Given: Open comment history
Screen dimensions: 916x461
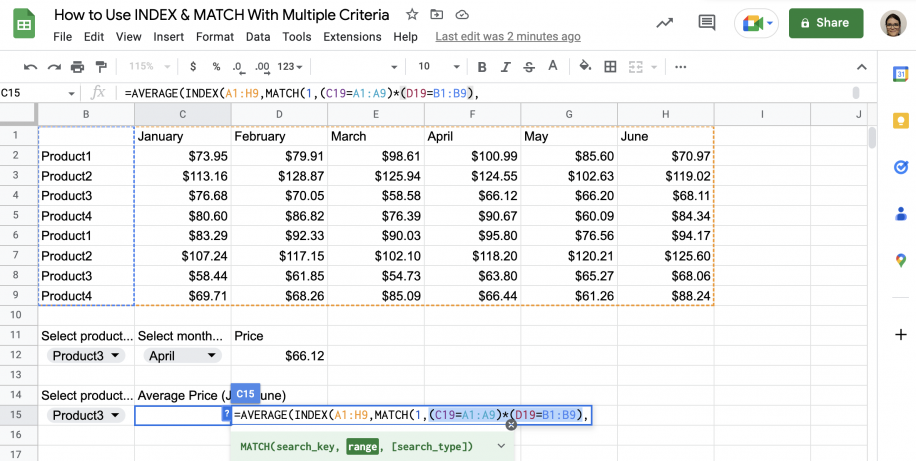Looking at the screenshot, I should tap(707, 23).
